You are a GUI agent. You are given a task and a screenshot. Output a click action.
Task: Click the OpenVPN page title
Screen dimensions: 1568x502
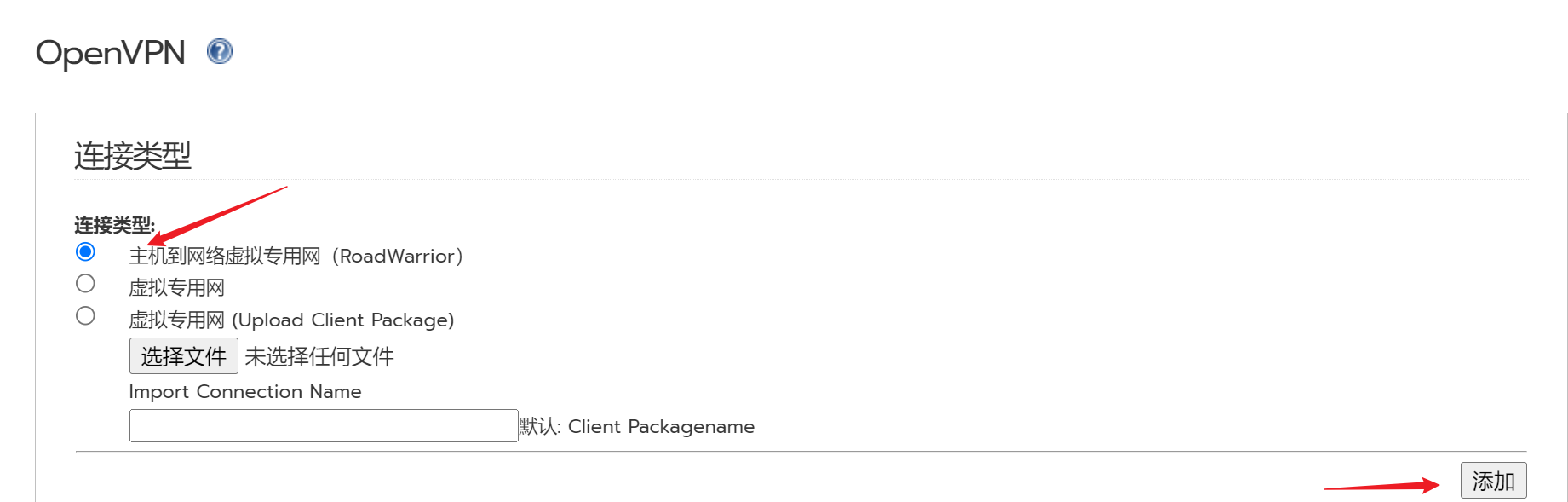coord(111,53)
